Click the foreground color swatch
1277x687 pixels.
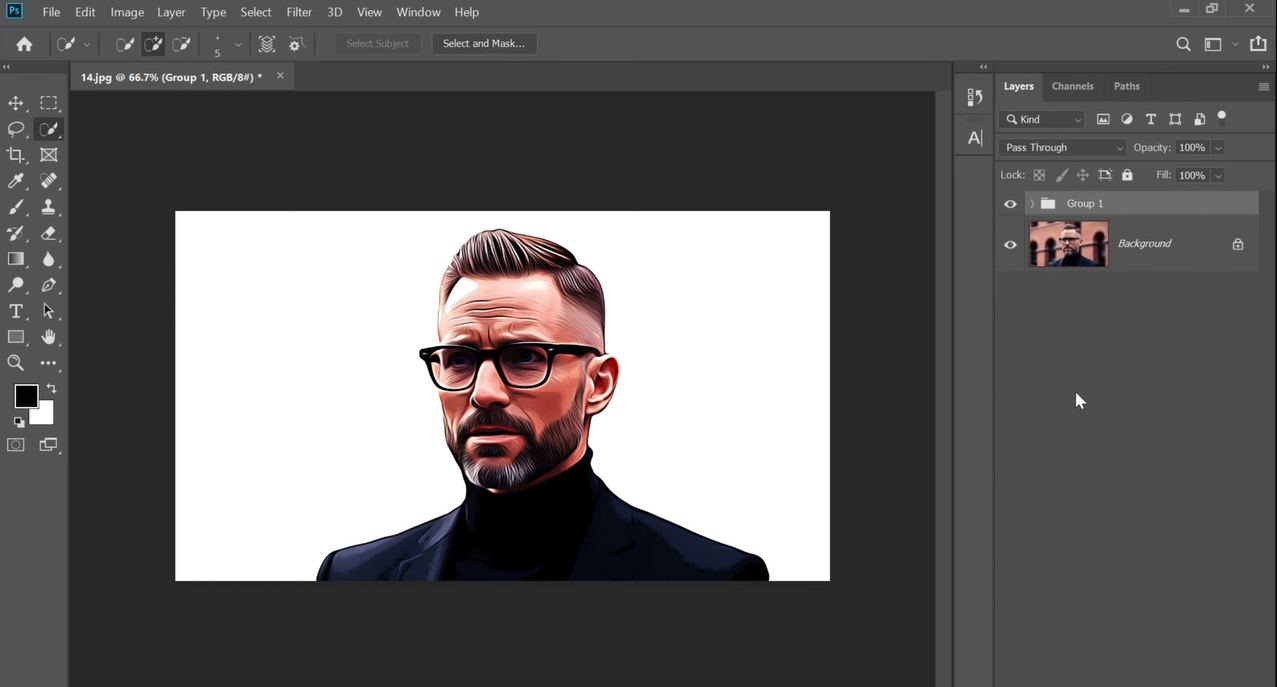(26, 396)
